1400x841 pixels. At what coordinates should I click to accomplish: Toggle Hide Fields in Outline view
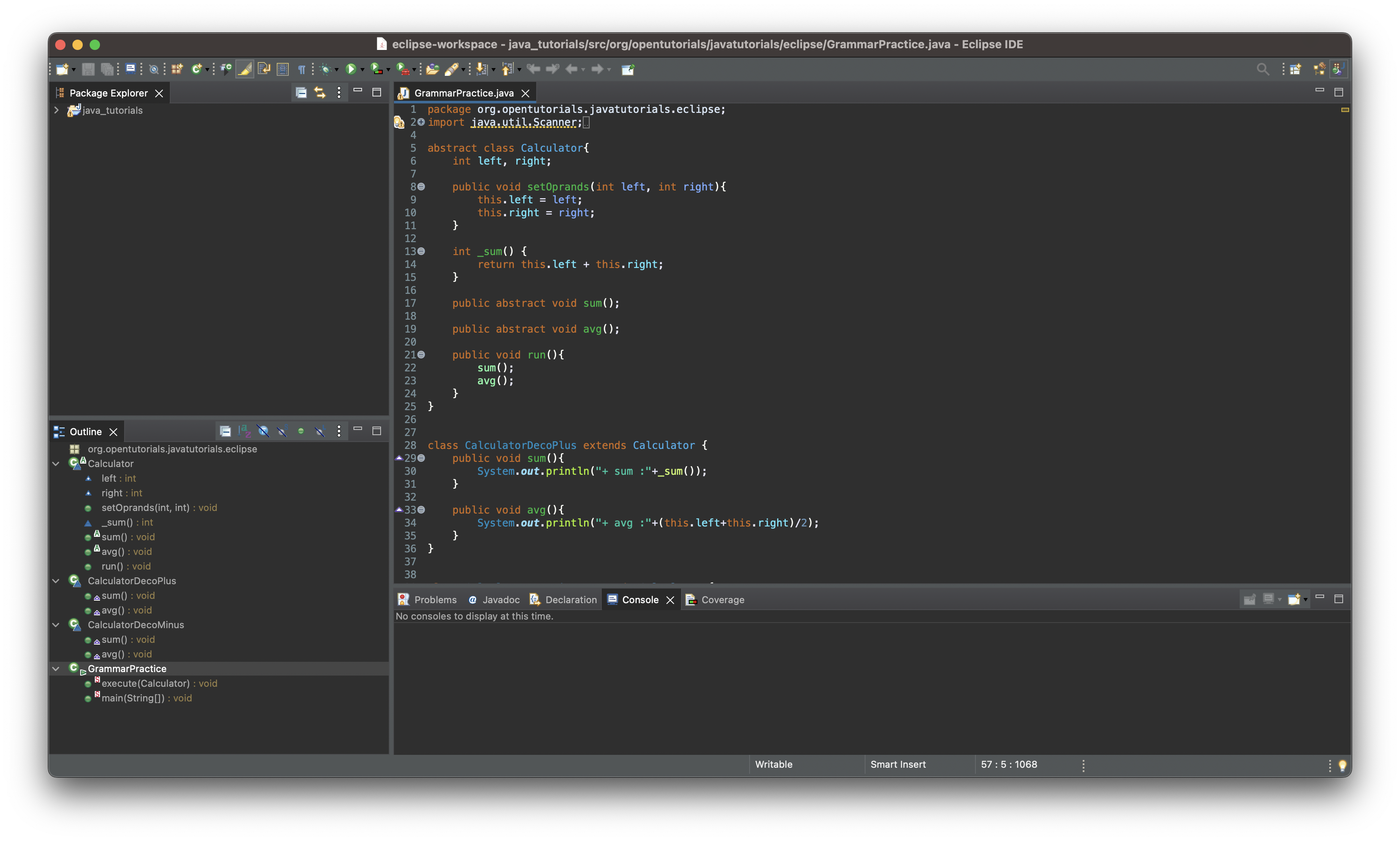(263, 431)
